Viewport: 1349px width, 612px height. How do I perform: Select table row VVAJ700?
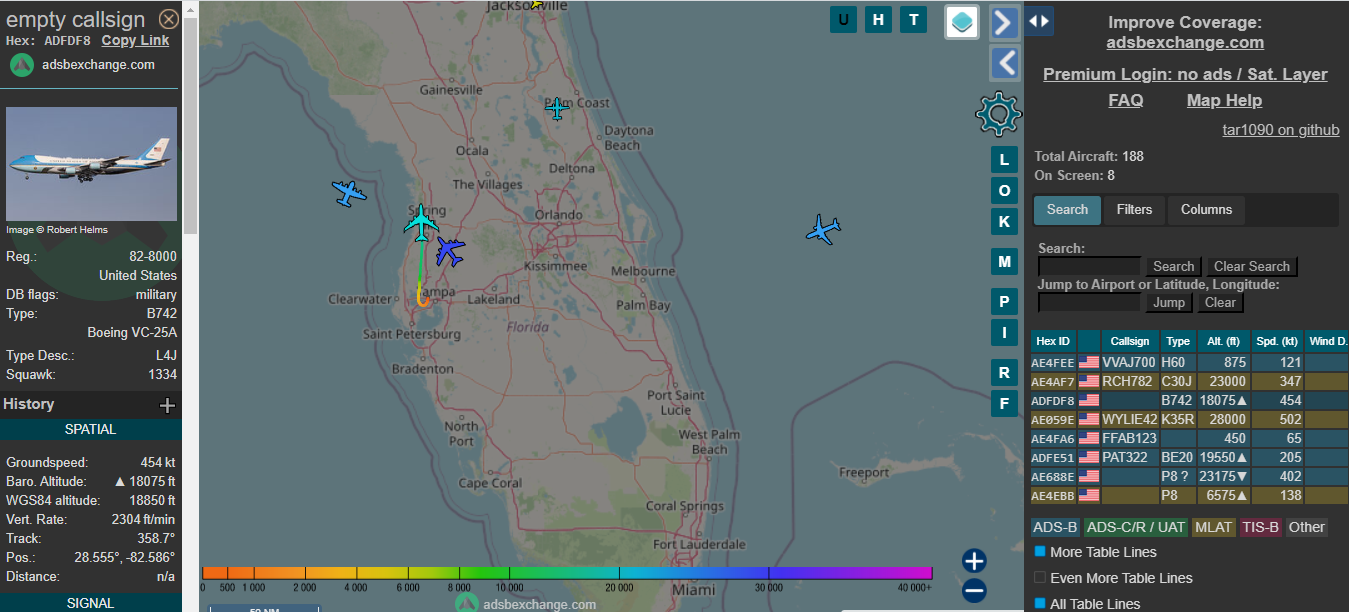pyautogui.click(x=1189, y=362)
